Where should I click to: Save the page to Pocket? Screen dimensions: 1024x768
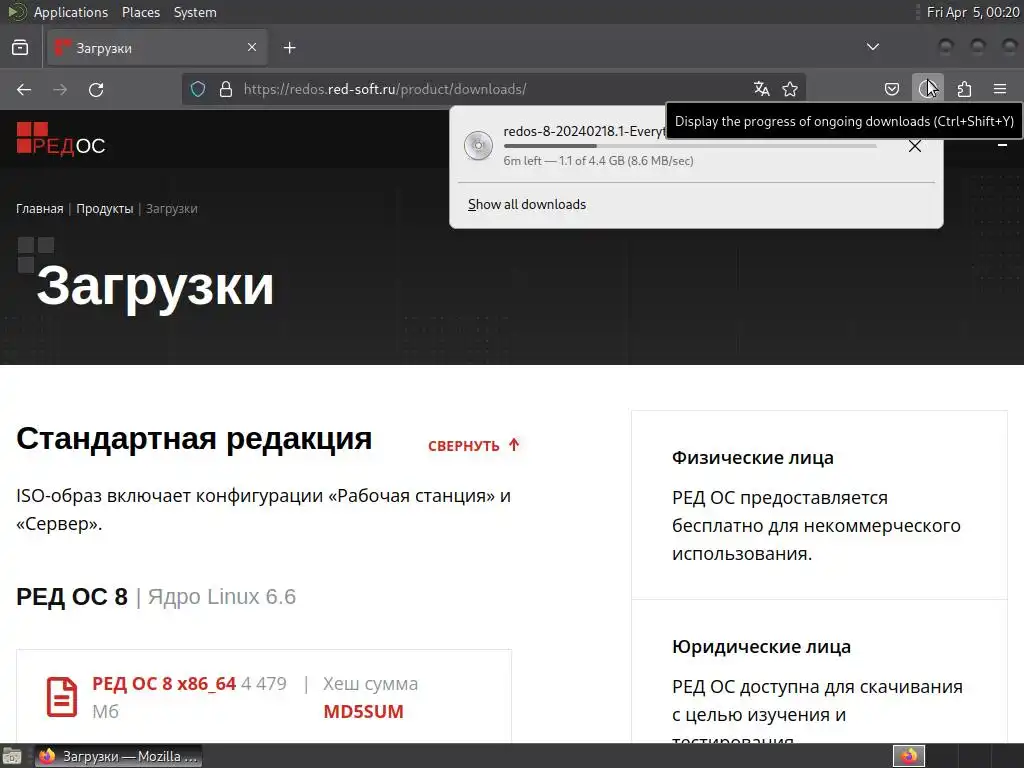coord(892,89)
